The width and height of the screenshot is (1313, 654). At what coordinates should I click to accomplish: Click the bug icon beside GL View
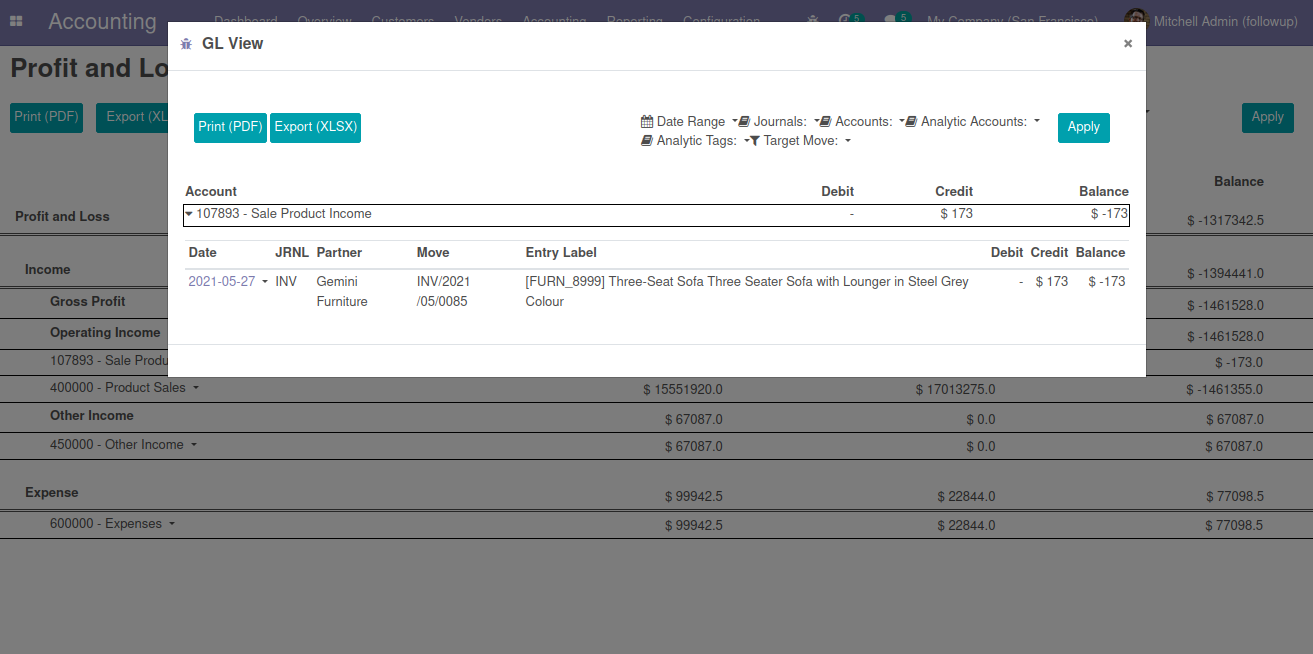tap(186, 44)
